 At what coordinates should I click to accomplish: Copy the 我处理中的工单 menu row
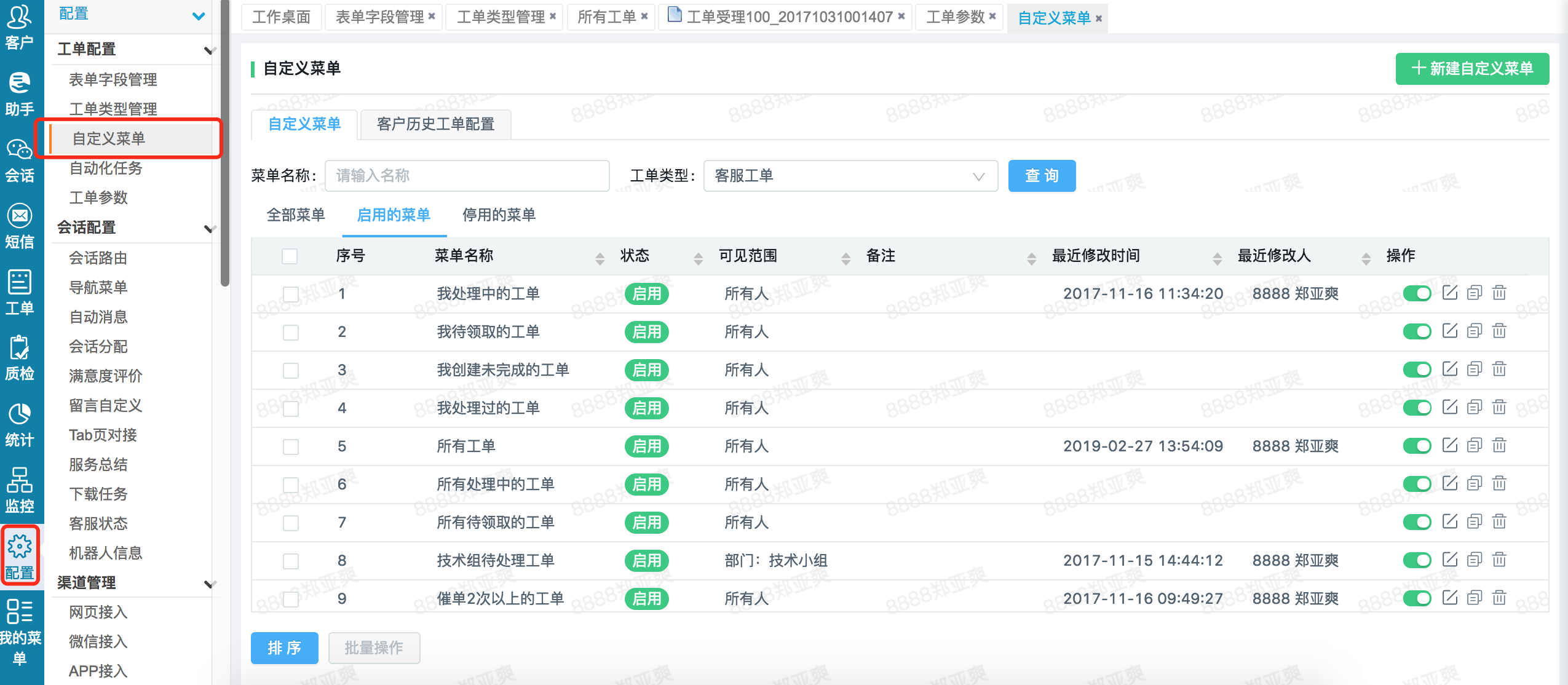[1475, 293]
